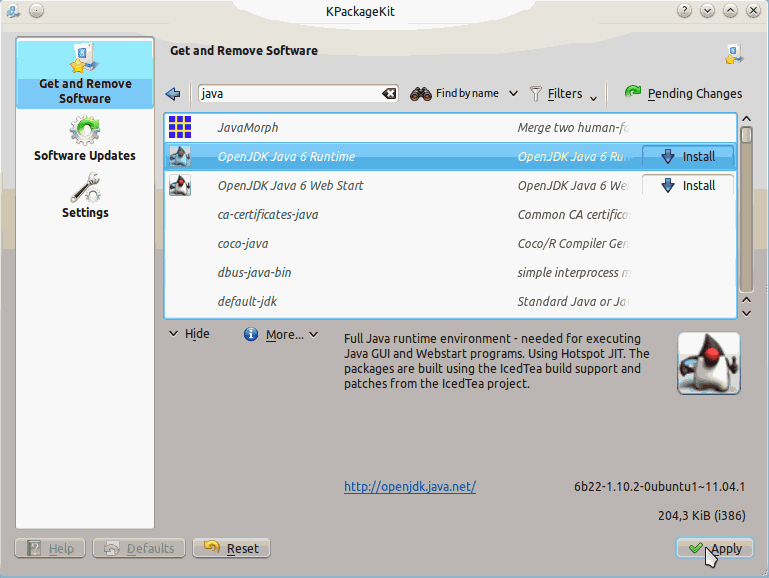Click the OpenJDK Java 6 Runtime icon

click(x=180, y=156)
